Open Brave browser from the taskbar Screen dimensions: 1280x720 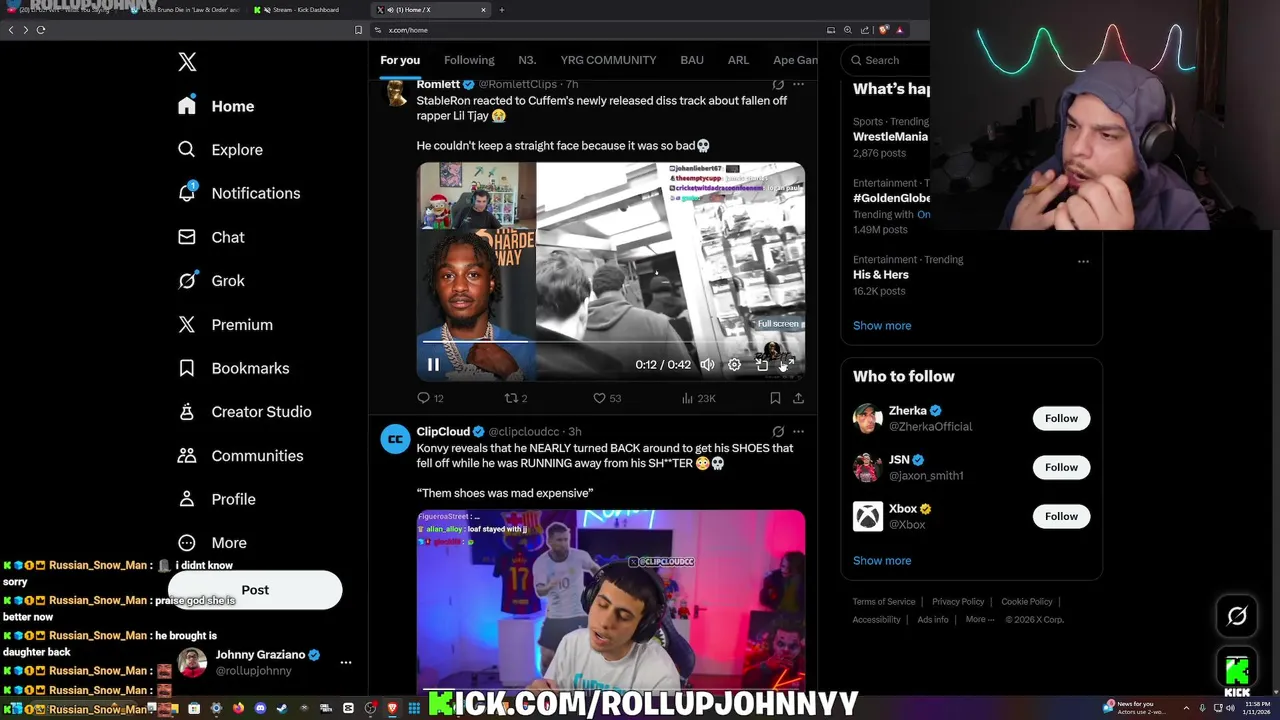[x=392, y=708]
